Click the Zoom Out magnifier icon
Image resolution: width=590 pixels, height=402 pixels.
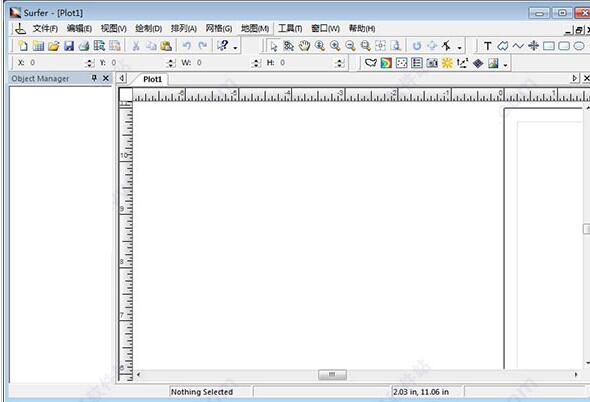350,46
